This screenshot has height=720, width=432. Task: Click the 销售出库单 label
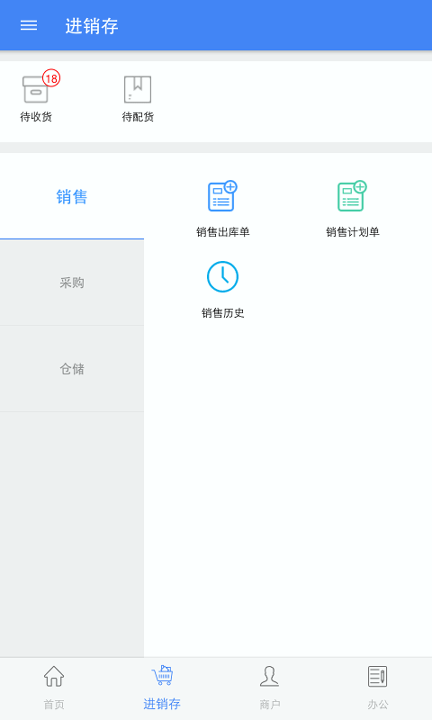tap(223, 232)
